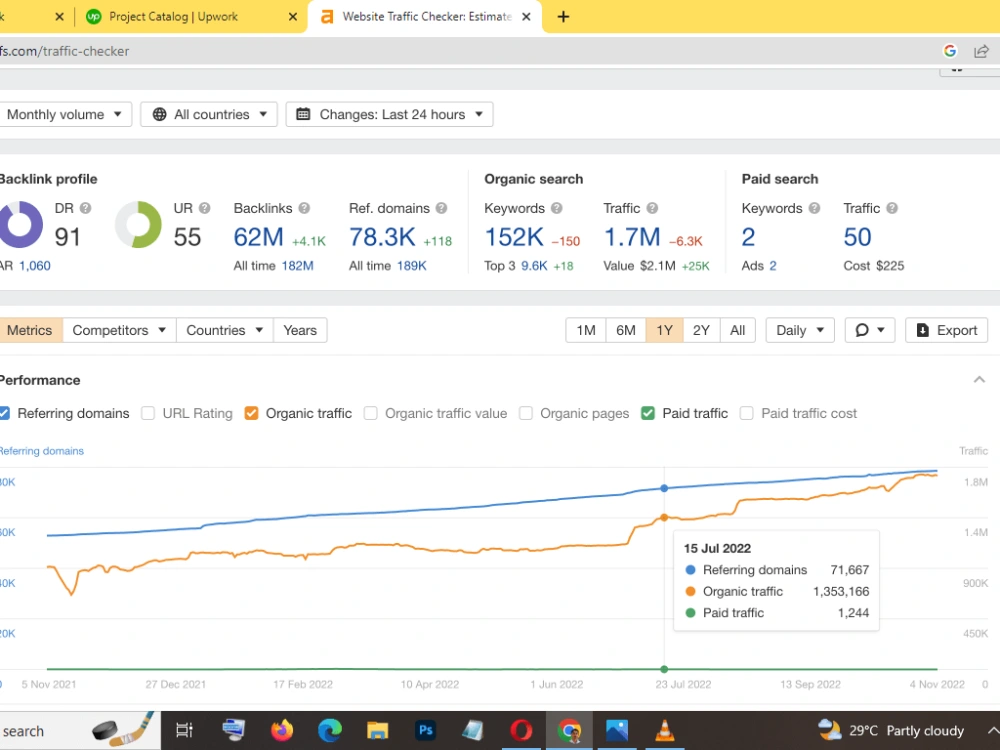Open the chart annotations comment dropdown
1000x750 pixels.
(870, 330)
